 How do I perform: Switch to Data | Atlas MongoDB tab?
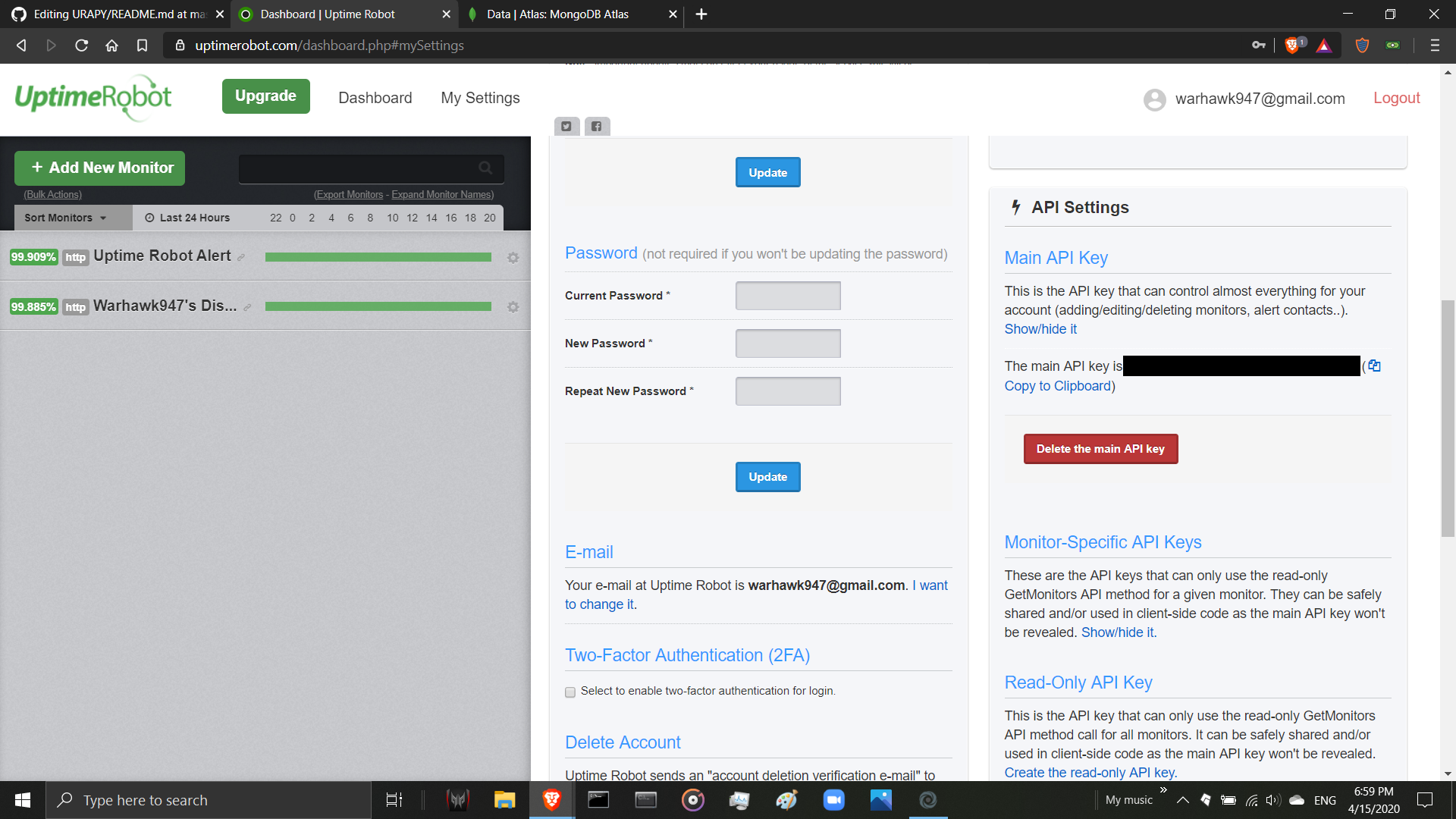point(557,14)
